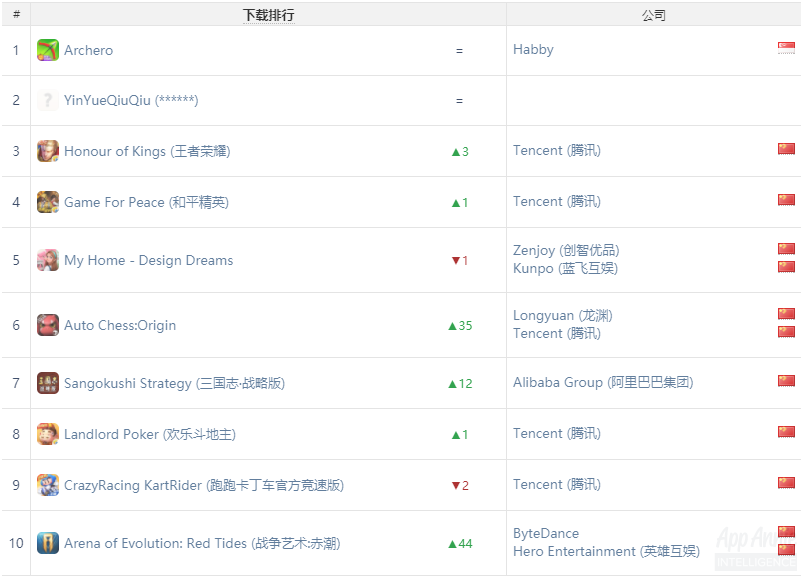Screen dimensions: 805x579
Task: Click the ▲12 rank change value
Action: click(460, 383)
